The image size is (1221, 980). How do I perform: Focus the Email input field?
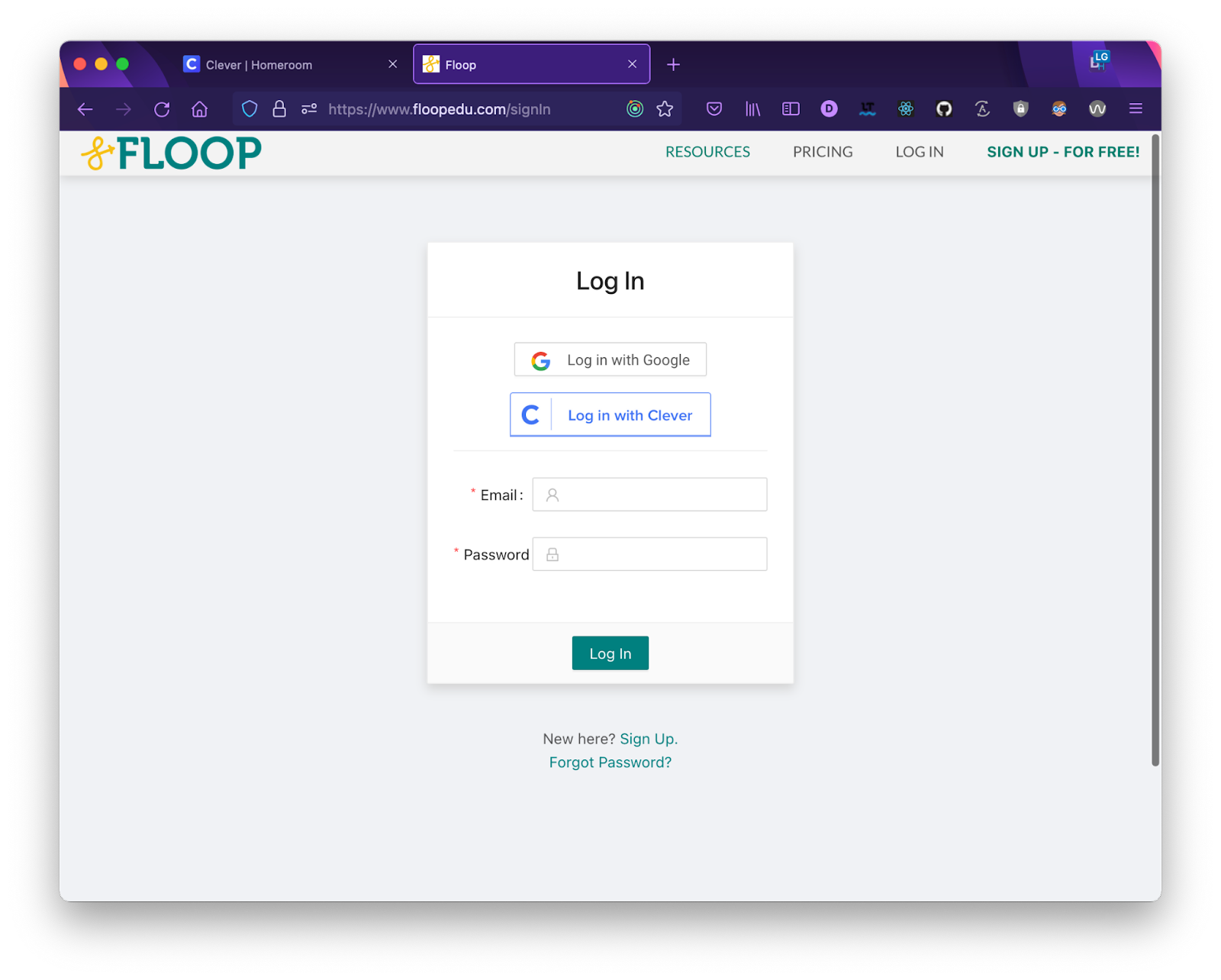(x=649, y=495)
